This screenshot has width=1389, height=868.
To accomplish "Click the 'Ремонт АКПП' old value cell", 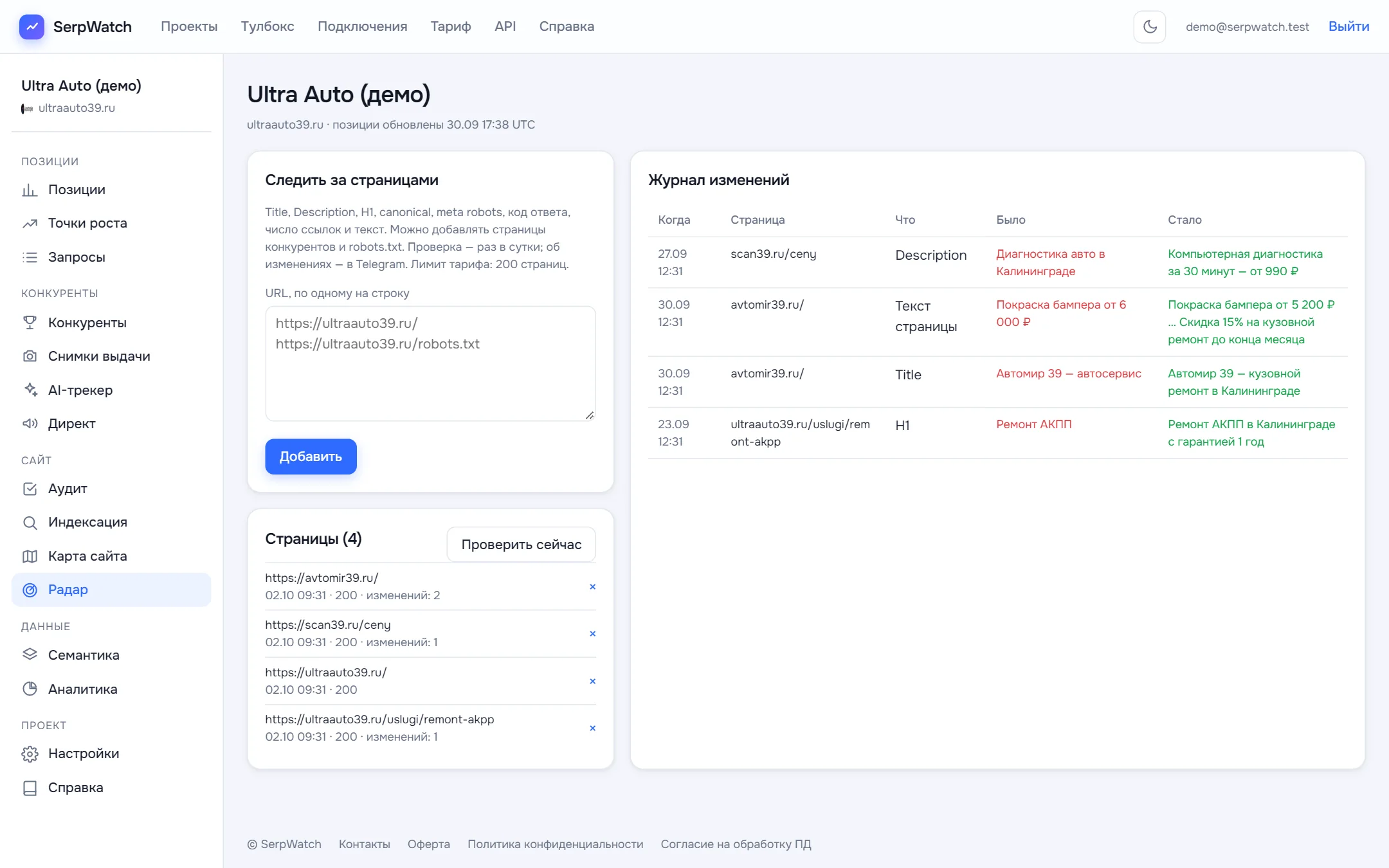I will (1033, 424).
